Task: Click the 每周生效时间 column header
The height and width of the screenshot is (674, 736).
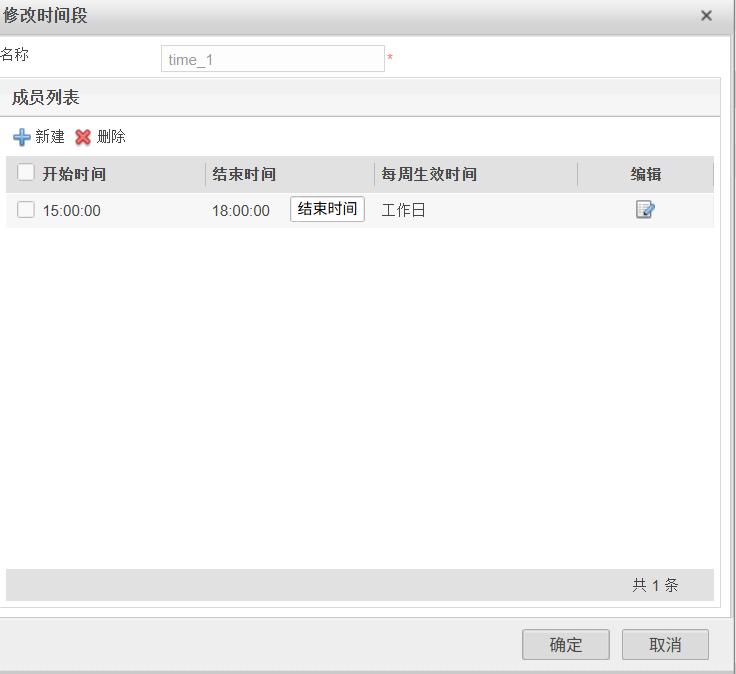Action: (429, 174)
